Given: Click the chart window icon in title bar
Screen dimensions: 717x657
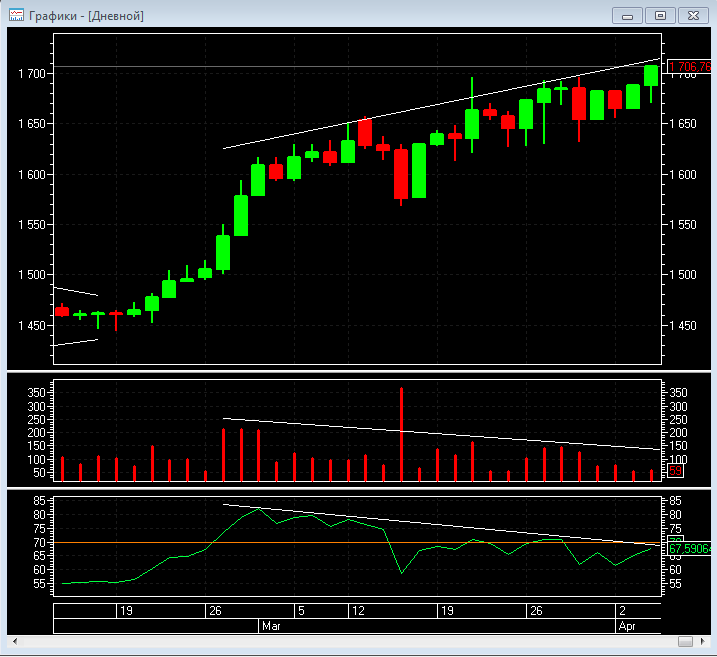Looking at the screenshot, I should [15, 15].
